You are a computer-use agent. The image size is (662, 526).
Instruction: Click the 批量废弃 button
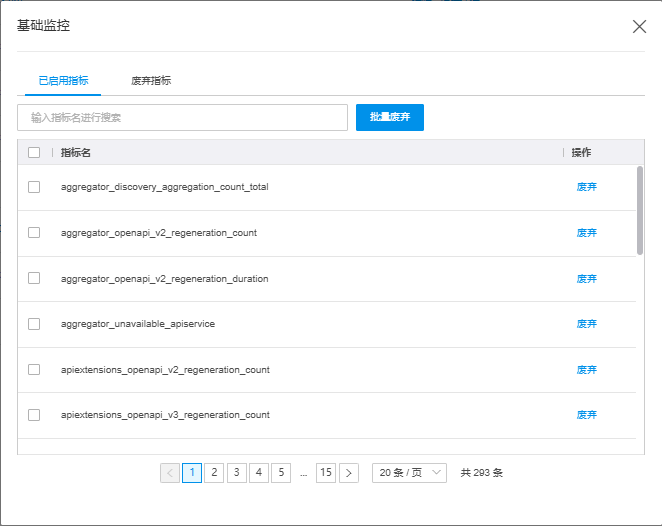point(390,117)
